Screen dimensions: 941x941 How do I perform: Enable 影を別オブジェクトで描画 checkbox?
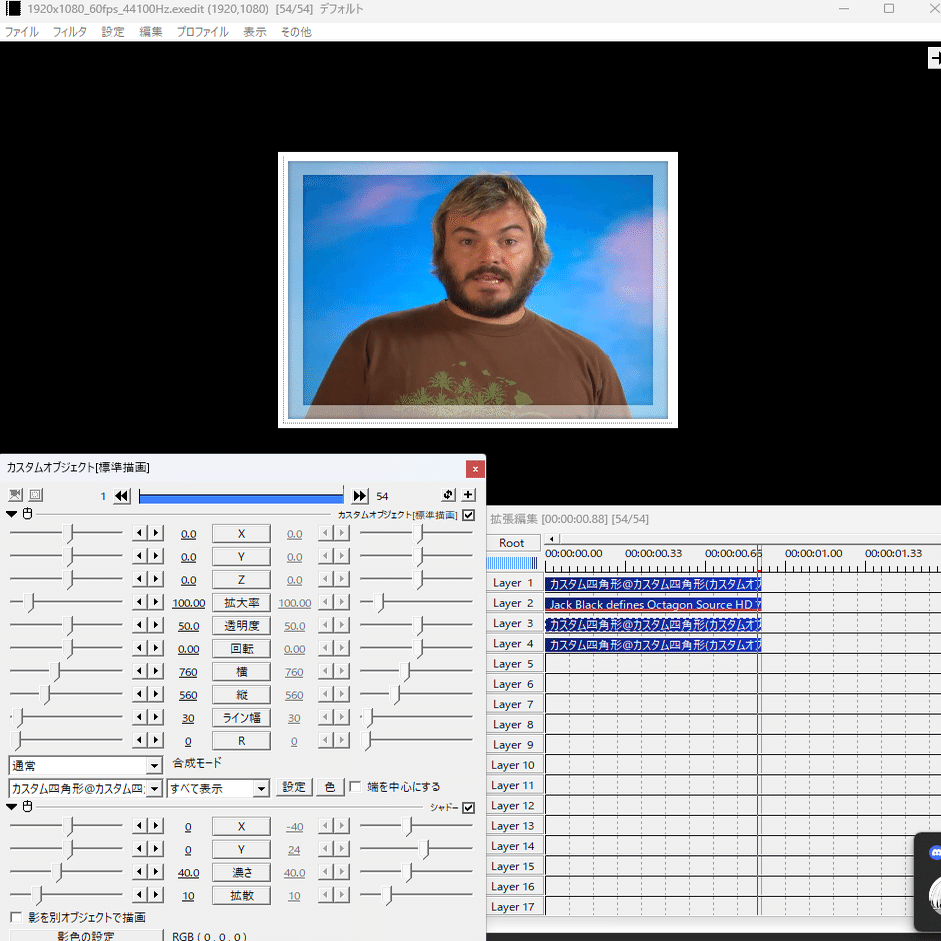(16, 917)
